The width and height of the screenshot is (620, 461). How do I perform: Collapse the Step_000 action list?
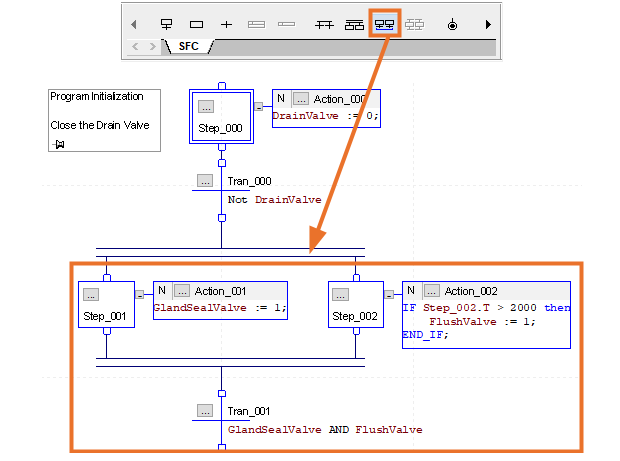coord(258,105)
